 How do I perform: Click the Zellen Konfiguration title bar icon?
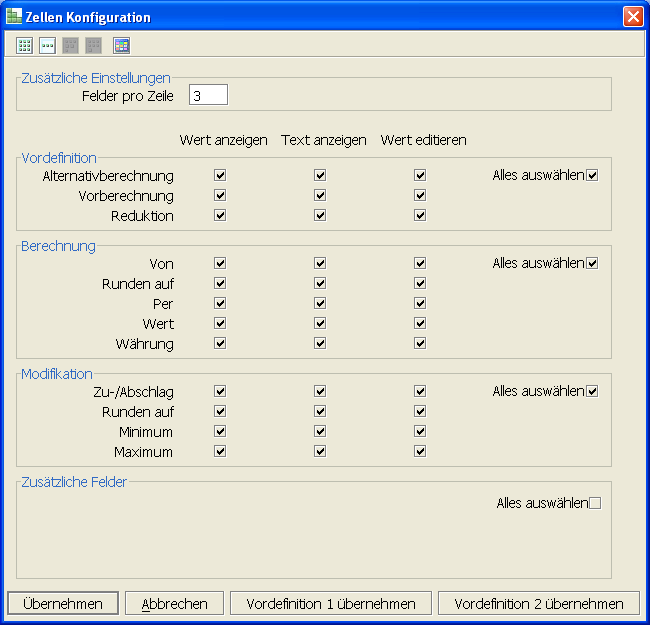(x=13, y=17)
